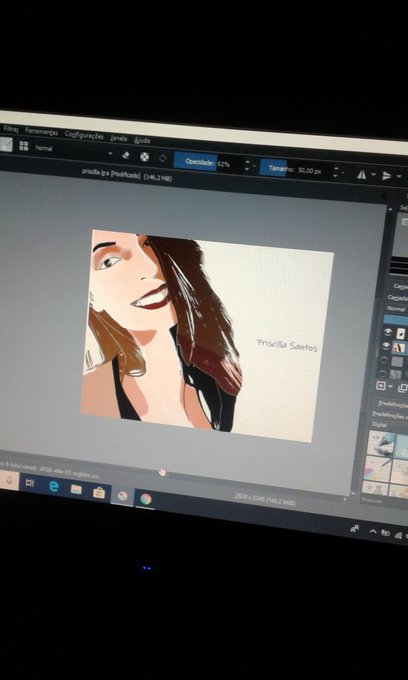Select the pencil brush preset thumbnail

click(x=381, y=442)
